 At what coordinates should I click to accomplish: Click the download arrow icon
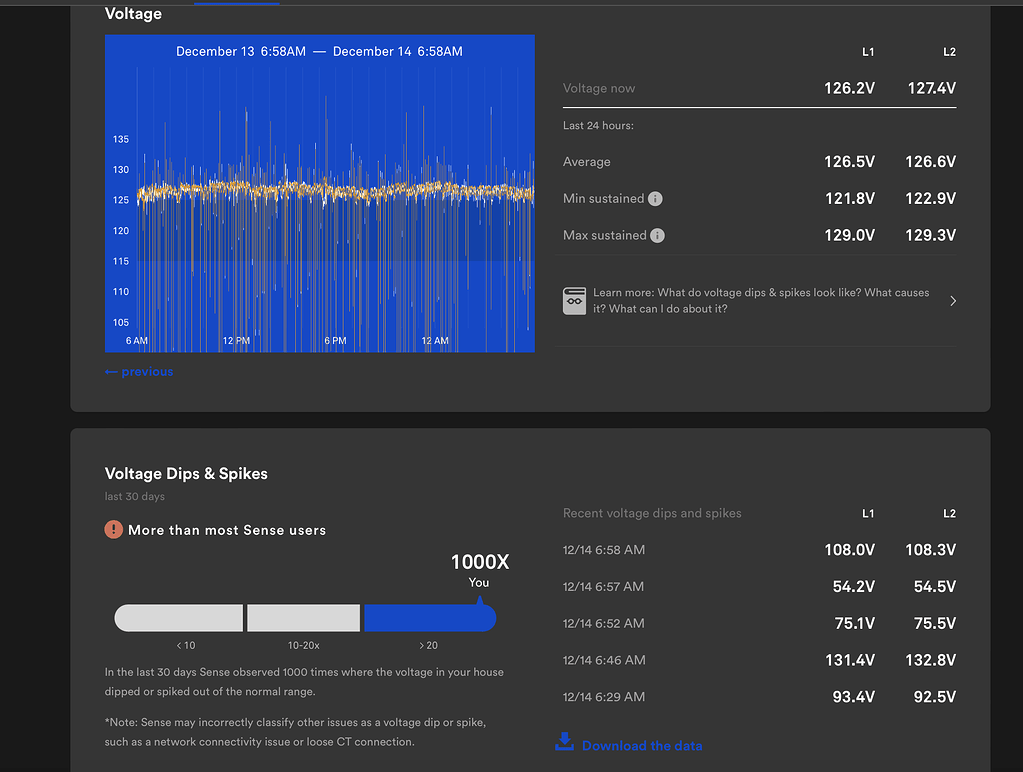[565, 742]
